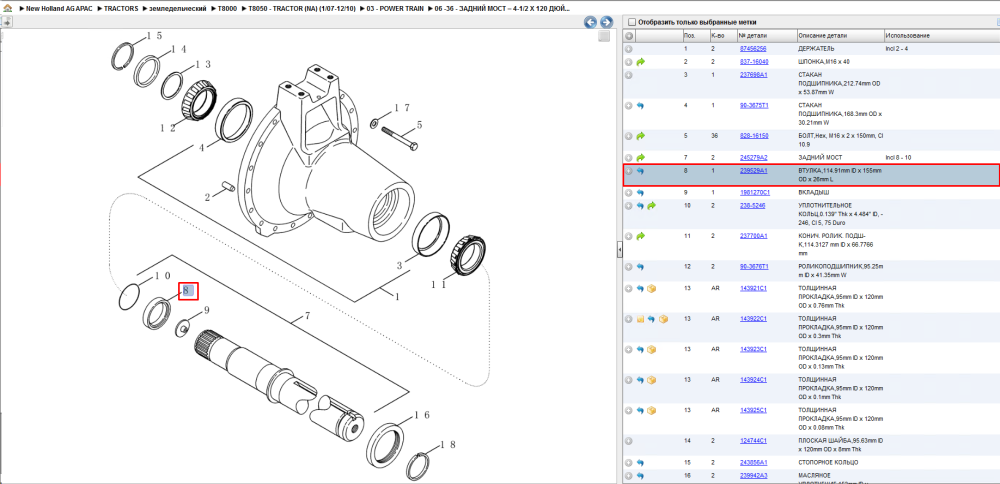The height and width of the screenshot is (484, 1000).
Task: Select callout 12 in the diagram
Action: (167, 128)
